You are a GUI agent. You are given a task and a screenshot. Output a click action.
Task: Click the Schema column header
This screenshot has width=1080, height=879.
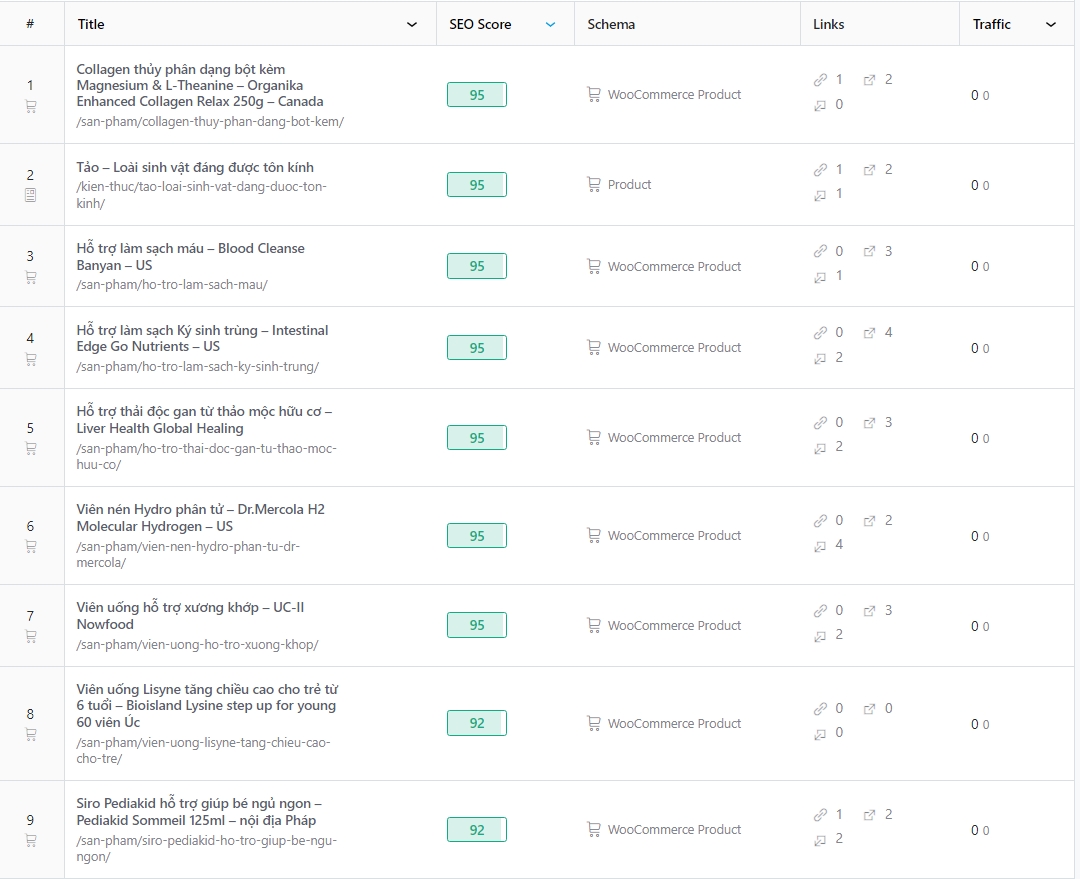[611, 24]
